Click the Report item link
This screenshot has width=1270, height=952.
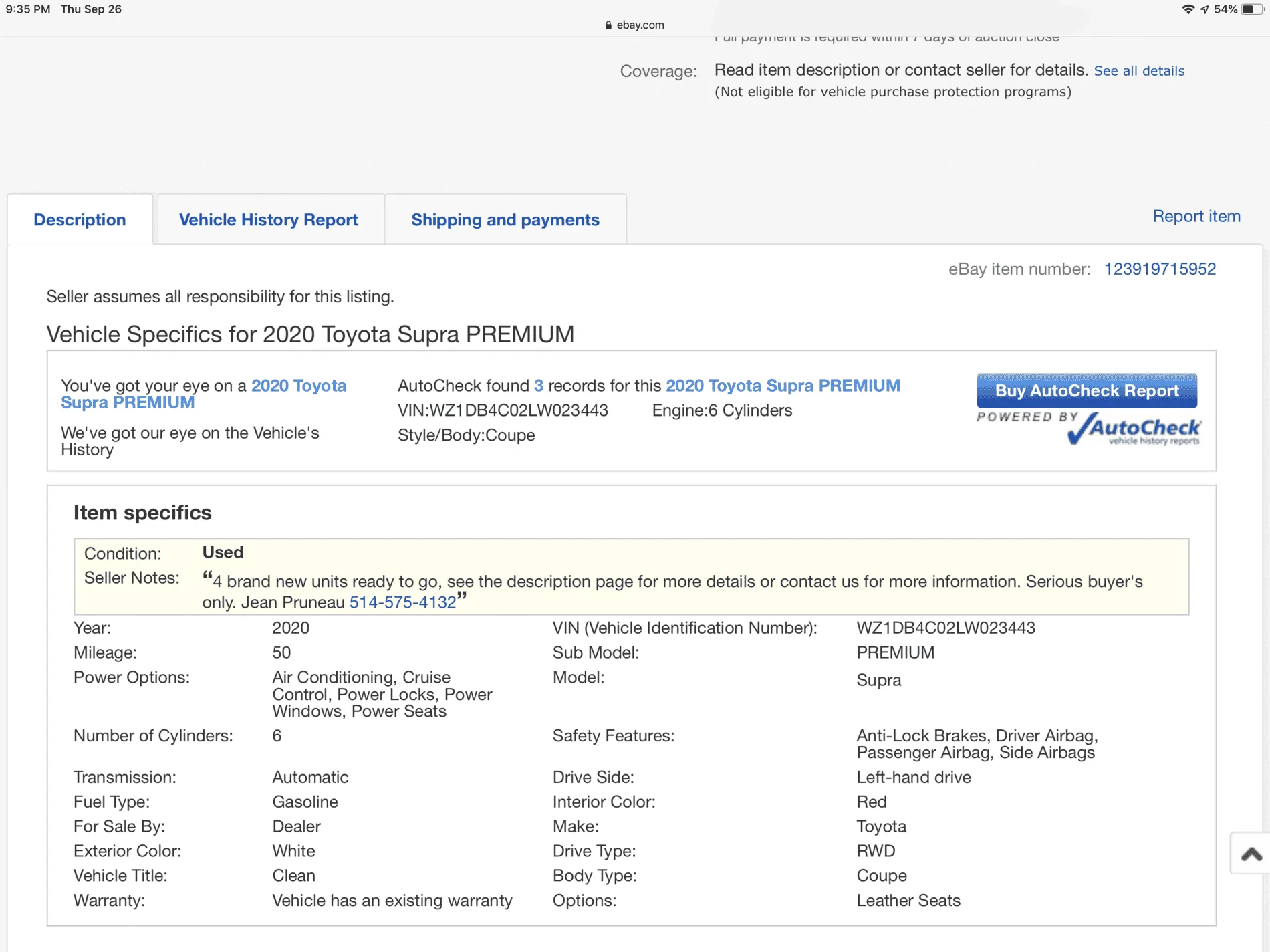pos(1196,216)
